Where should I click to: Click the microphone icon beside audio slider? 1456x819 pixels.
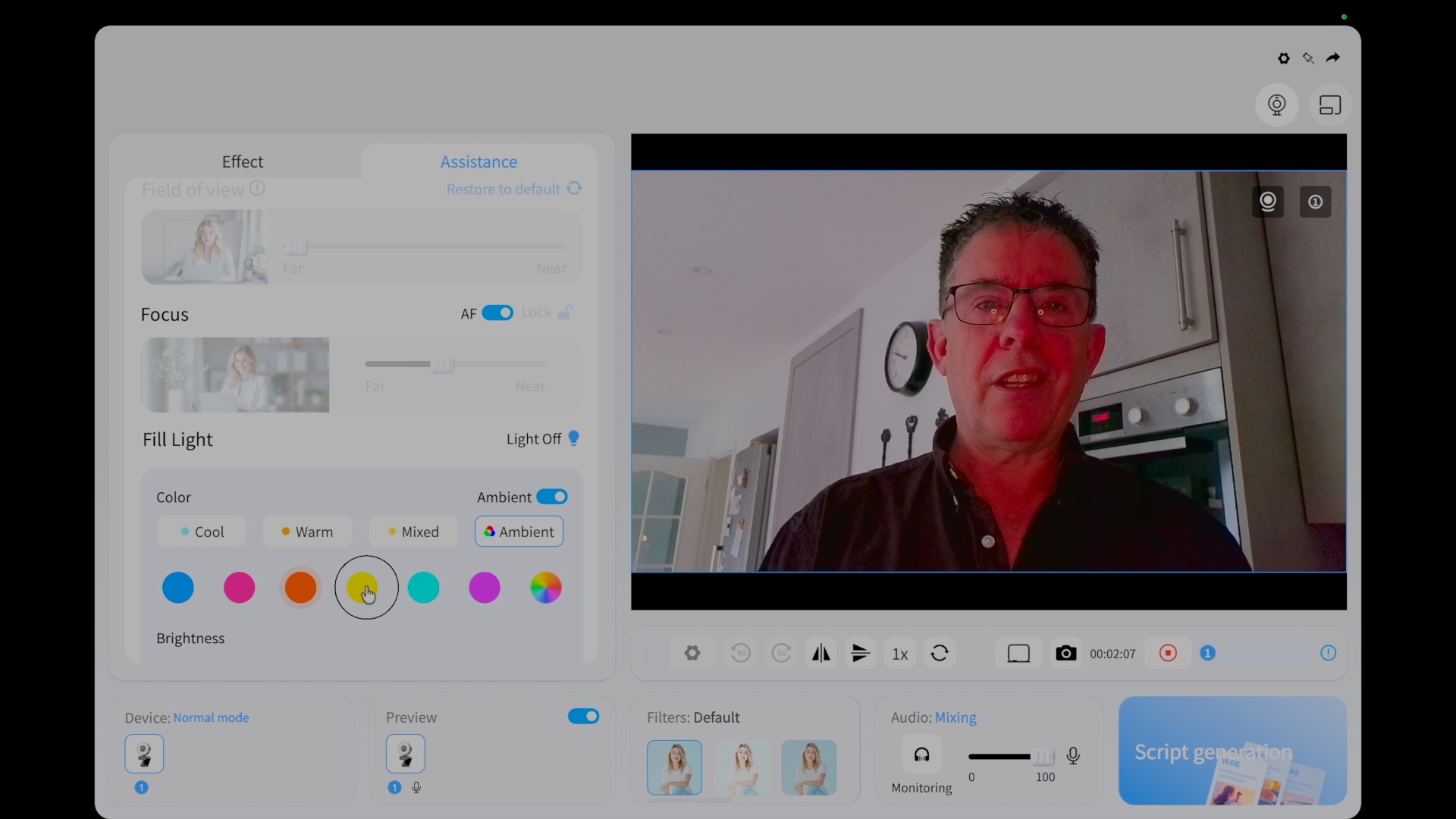(1073, 755)
